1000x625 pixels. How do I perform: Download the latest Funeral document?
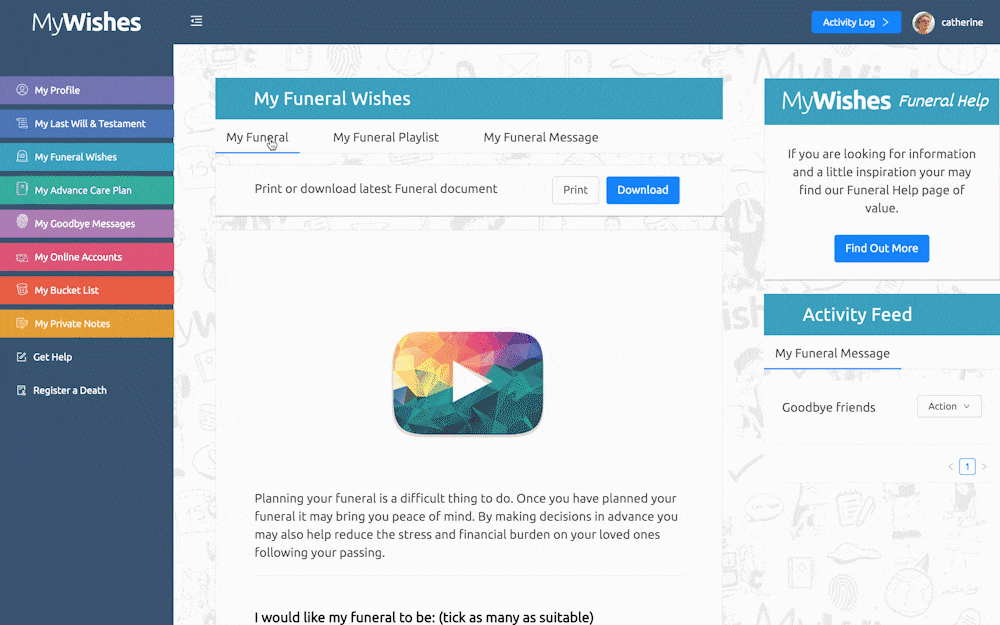click(x=643, y=190)
